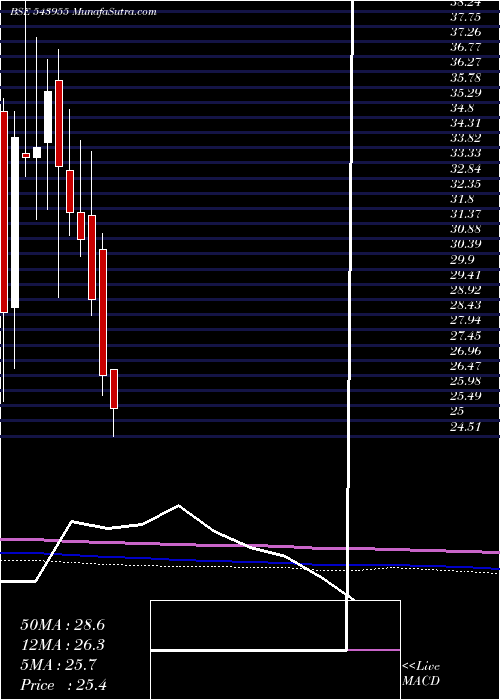Click the 36.77 price axis label
This screenshot has height=700, width=500.
point(465,48)
